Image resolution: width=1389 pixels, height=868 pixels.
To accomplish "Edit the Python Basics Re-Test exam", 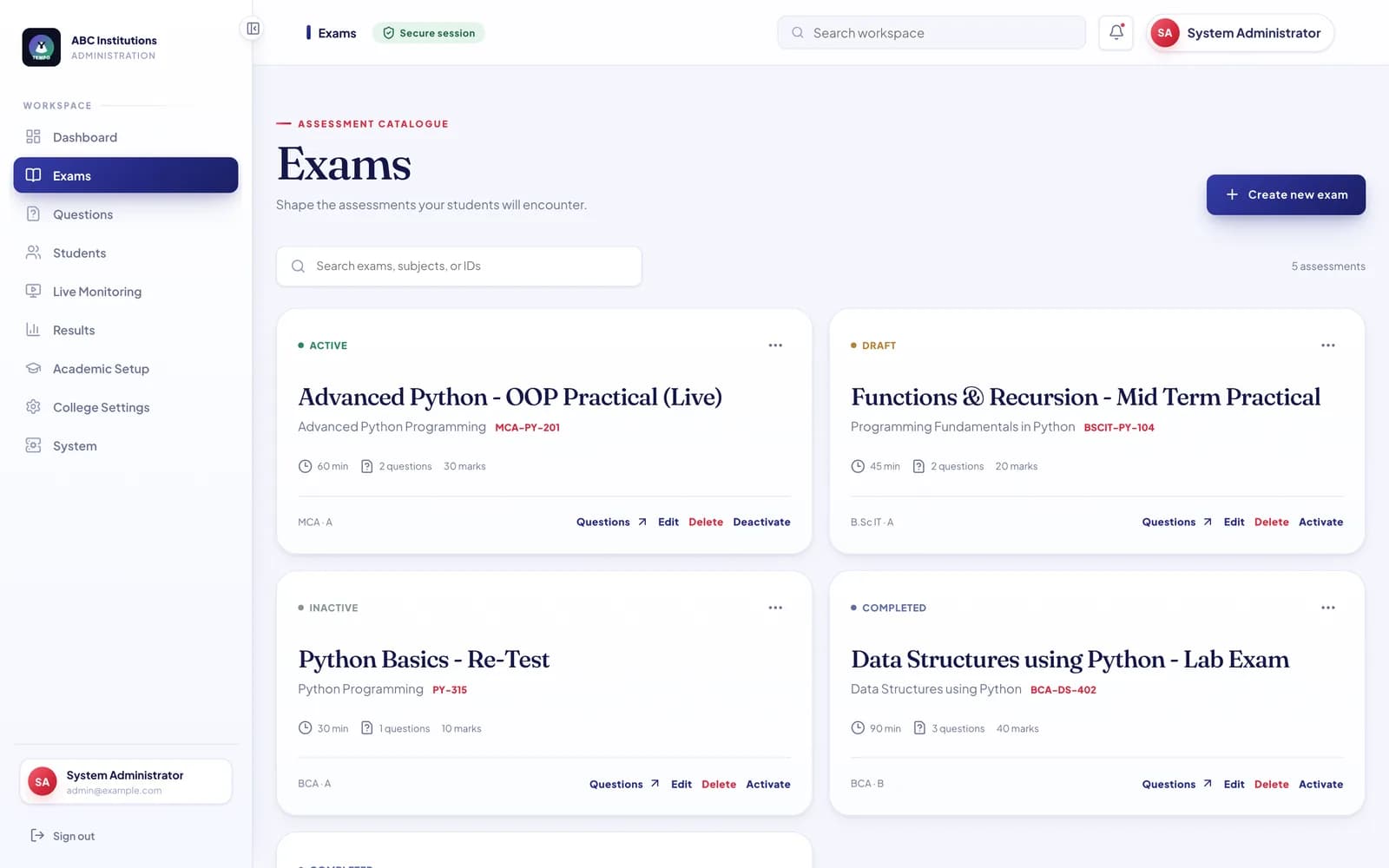I will click(681, 784).
